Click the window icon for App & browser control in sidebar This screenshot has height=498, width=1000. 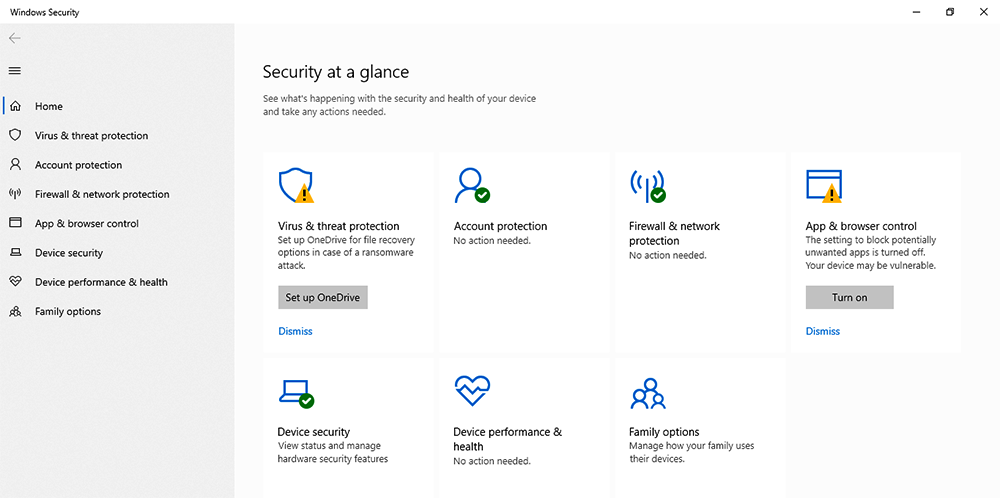pyautogui.click(x=15, y=223)
